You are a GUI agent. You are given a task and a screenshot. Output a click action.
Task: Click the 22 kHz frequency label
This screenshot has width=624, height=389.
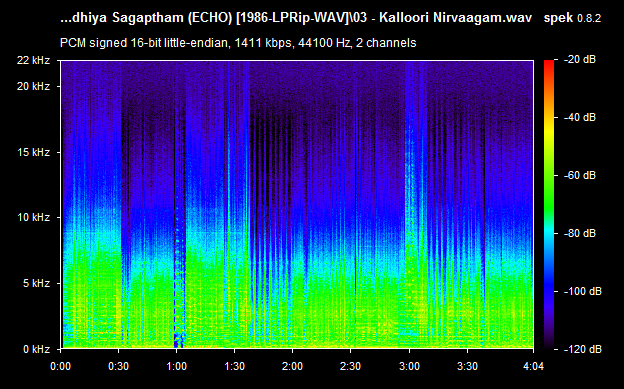[x=33, y=61]
